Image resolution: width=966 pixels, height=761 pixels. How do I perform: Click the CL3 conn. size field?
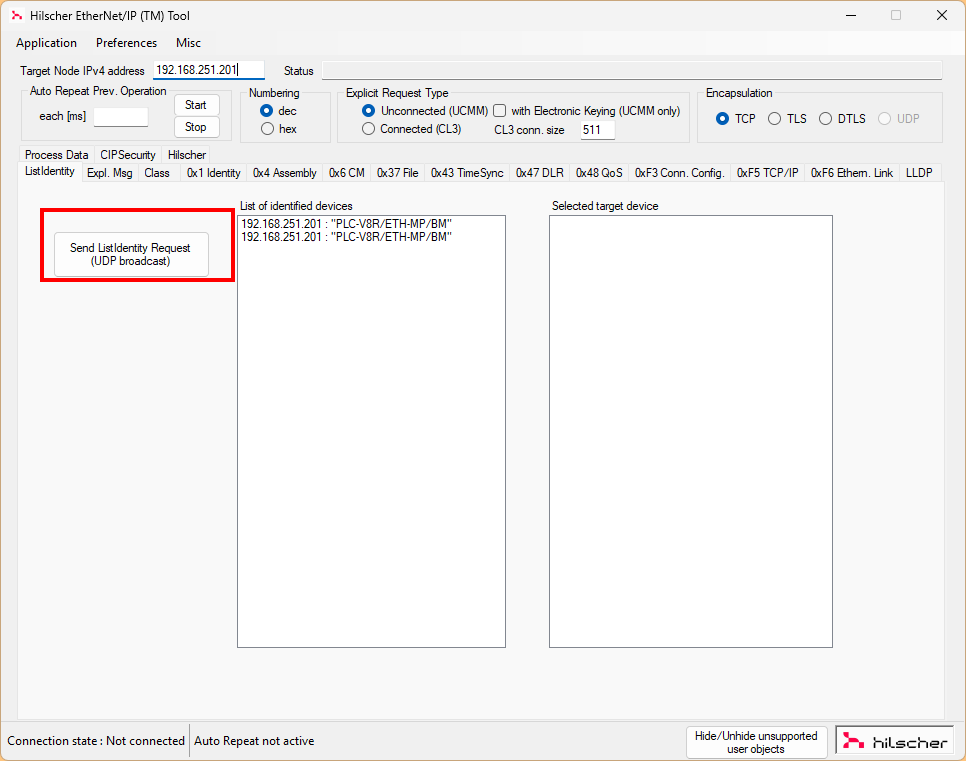click(598, 130)
